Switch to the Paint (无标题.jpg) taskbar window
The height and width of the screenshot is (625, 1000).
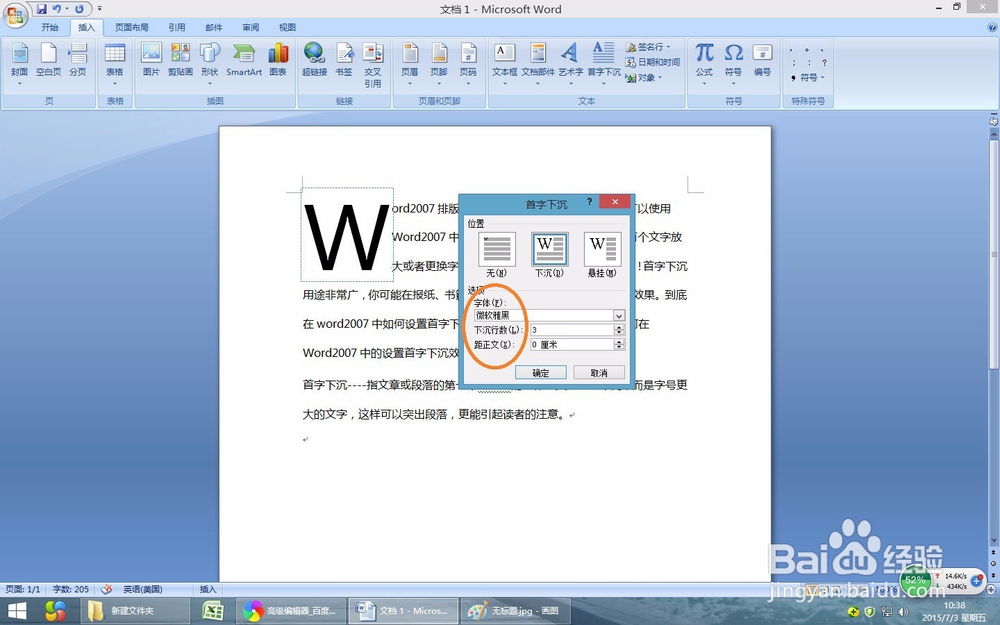tap(515, 611)
